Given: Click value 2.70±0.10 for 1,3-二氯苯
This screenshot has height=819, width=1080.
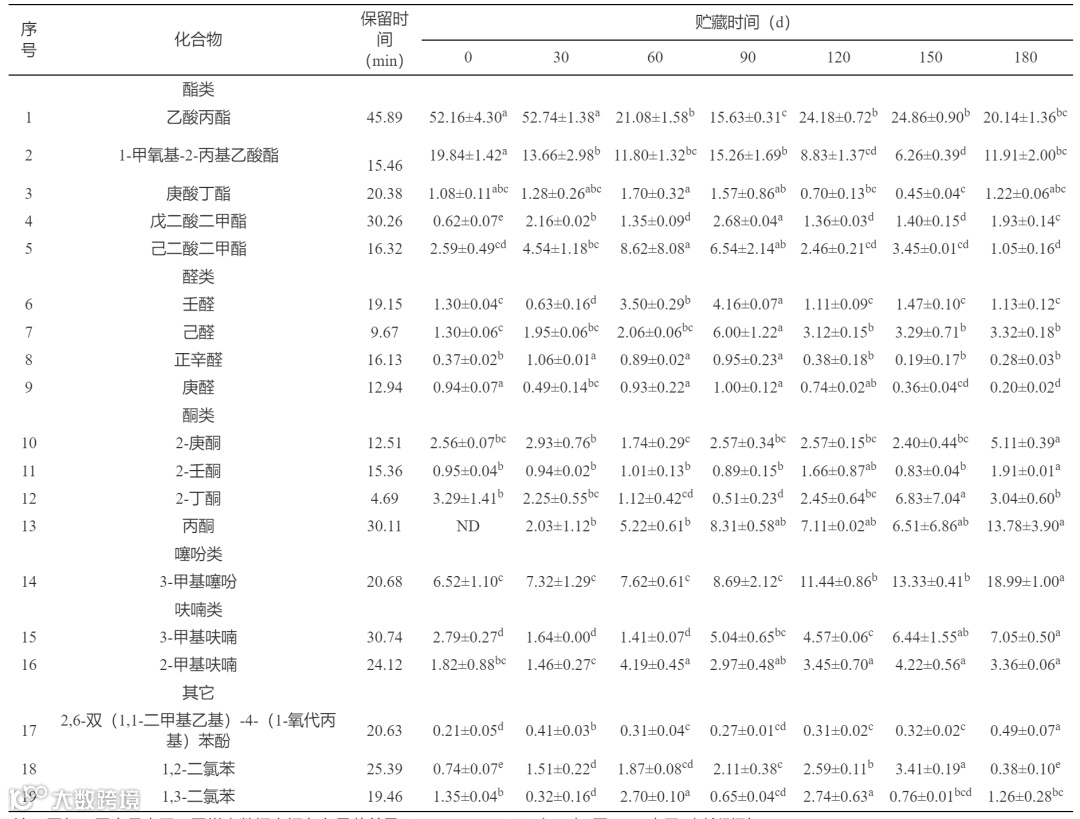Looking at the screenshot, I should coord(654,796).
